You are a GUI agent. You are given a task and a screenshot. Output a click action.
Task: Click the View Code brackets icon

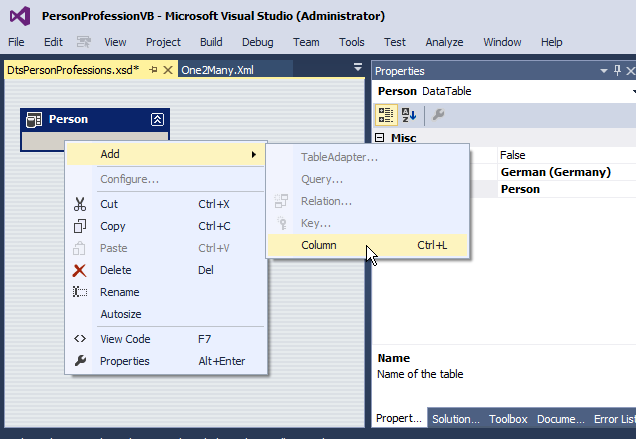pyautogui.click(x=80, y=339)
